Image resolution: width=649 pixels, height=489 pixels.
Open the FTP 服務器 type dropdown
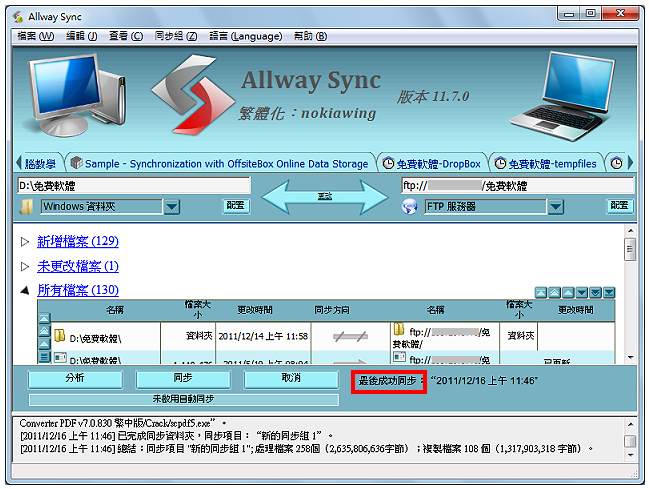coord(555,206)
